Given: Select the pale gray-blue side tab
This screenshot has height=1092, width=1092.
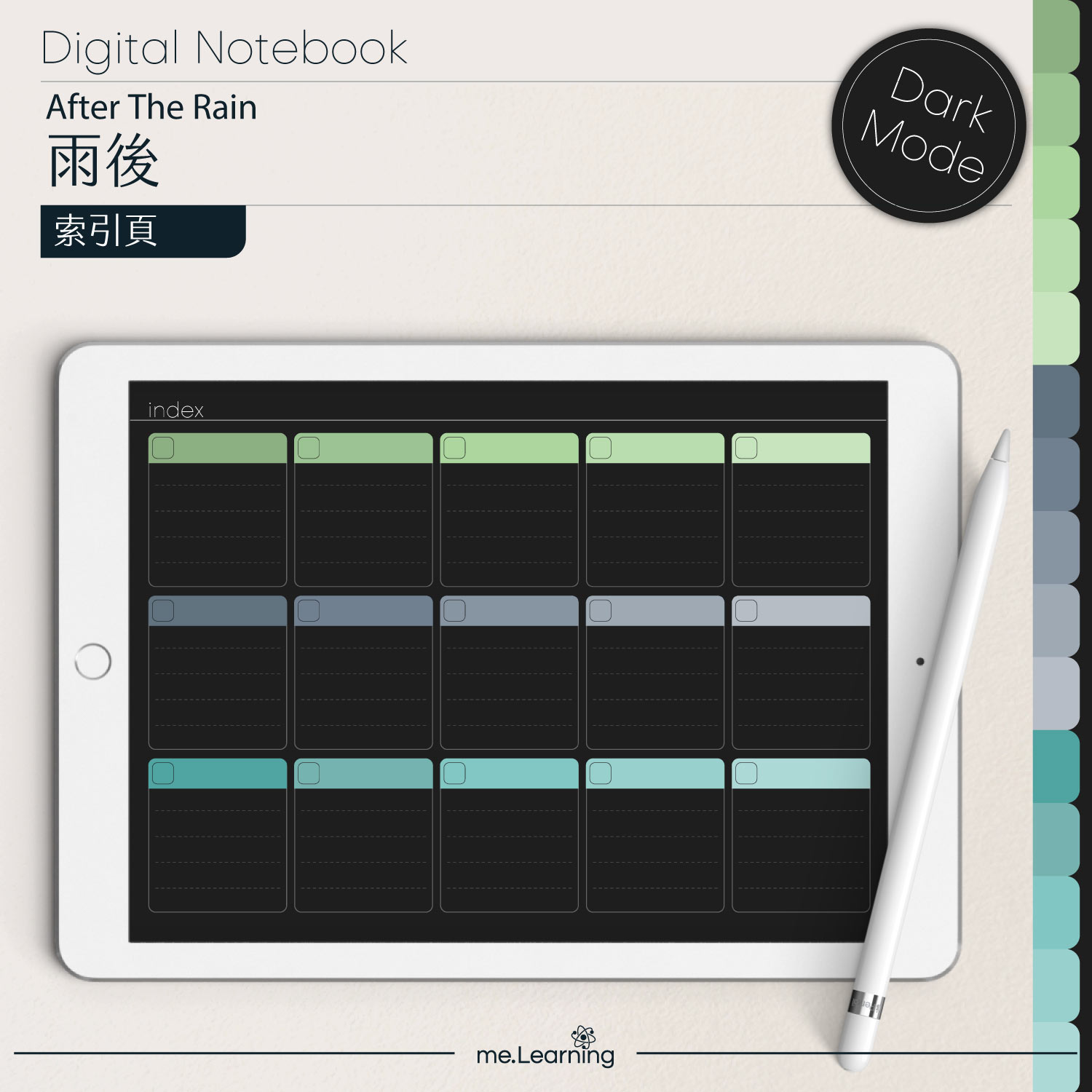Looking at the screenshot, I should tap(1056, 693).
